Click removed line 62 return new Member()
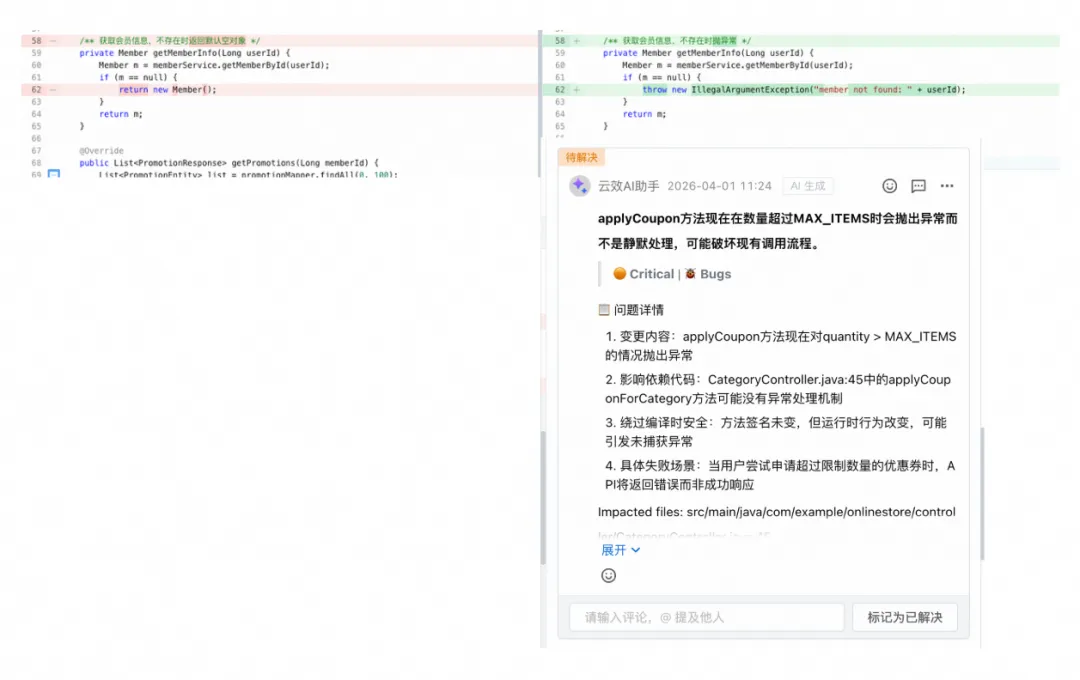 pyautogui.click(x=167, y=90)
